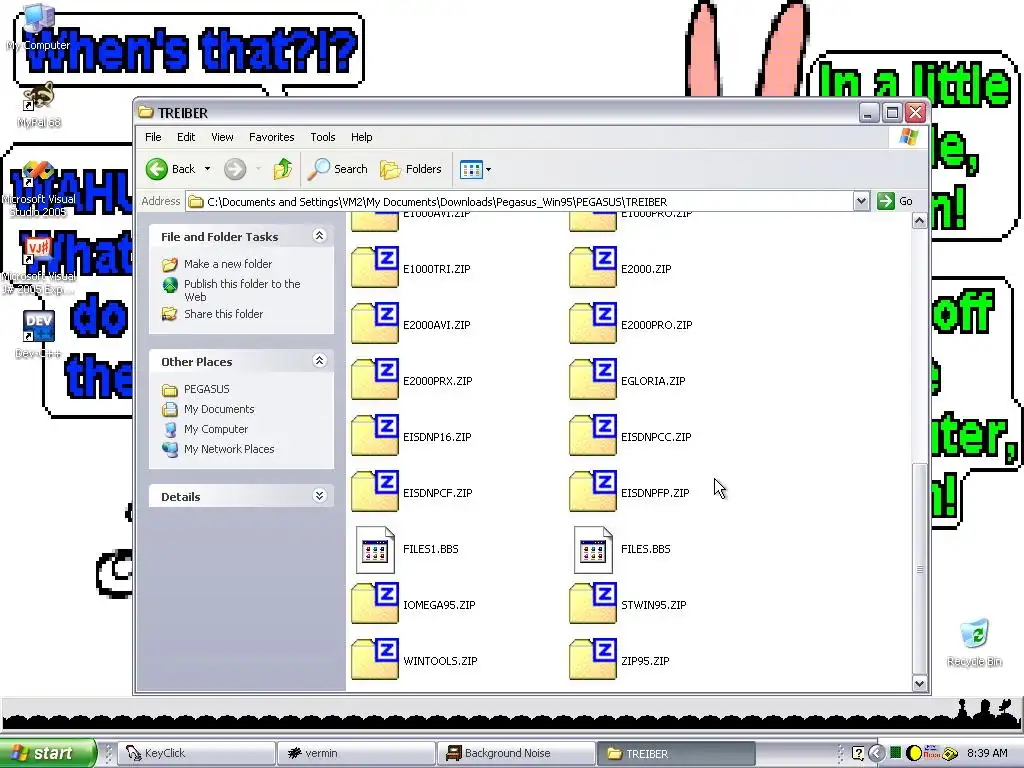Viewport: 1024px width, 768px height.
Task: Click the scrollbar down arrow
Action: pos(920,684)
